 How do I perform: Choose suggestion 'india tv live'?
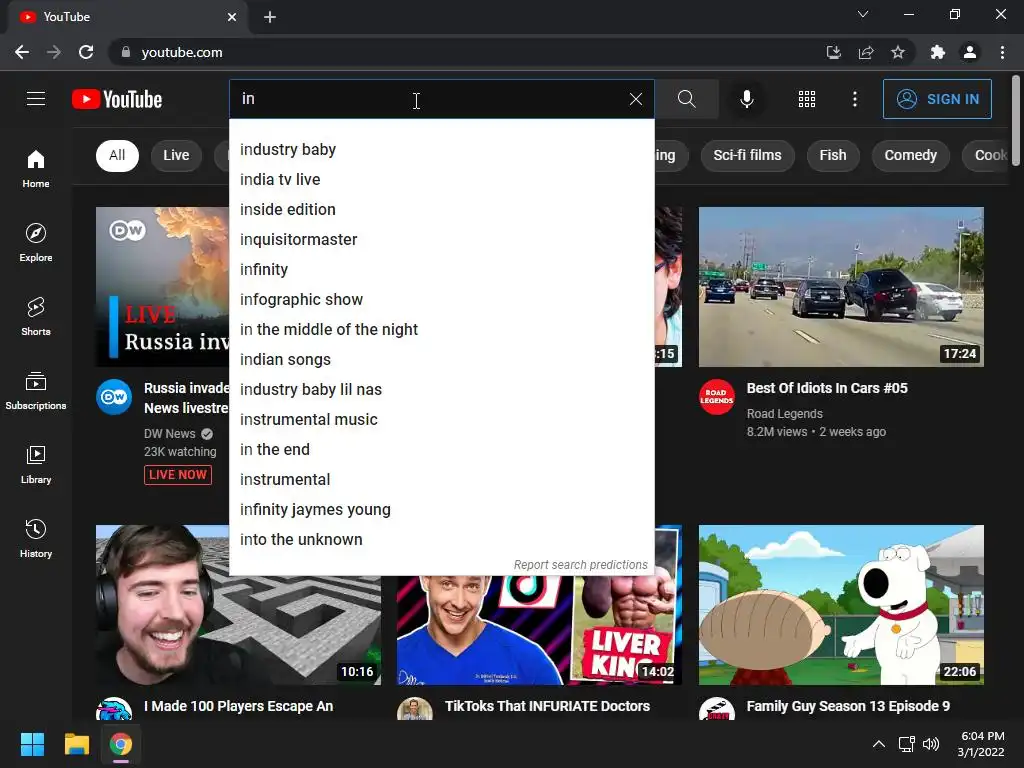click(441, 180)
